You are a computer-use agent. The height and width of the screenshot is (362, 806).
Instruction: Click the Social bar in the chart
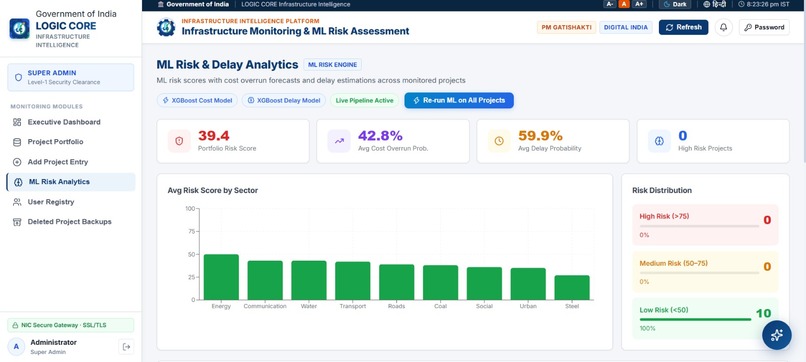click(x=484, y=283)
